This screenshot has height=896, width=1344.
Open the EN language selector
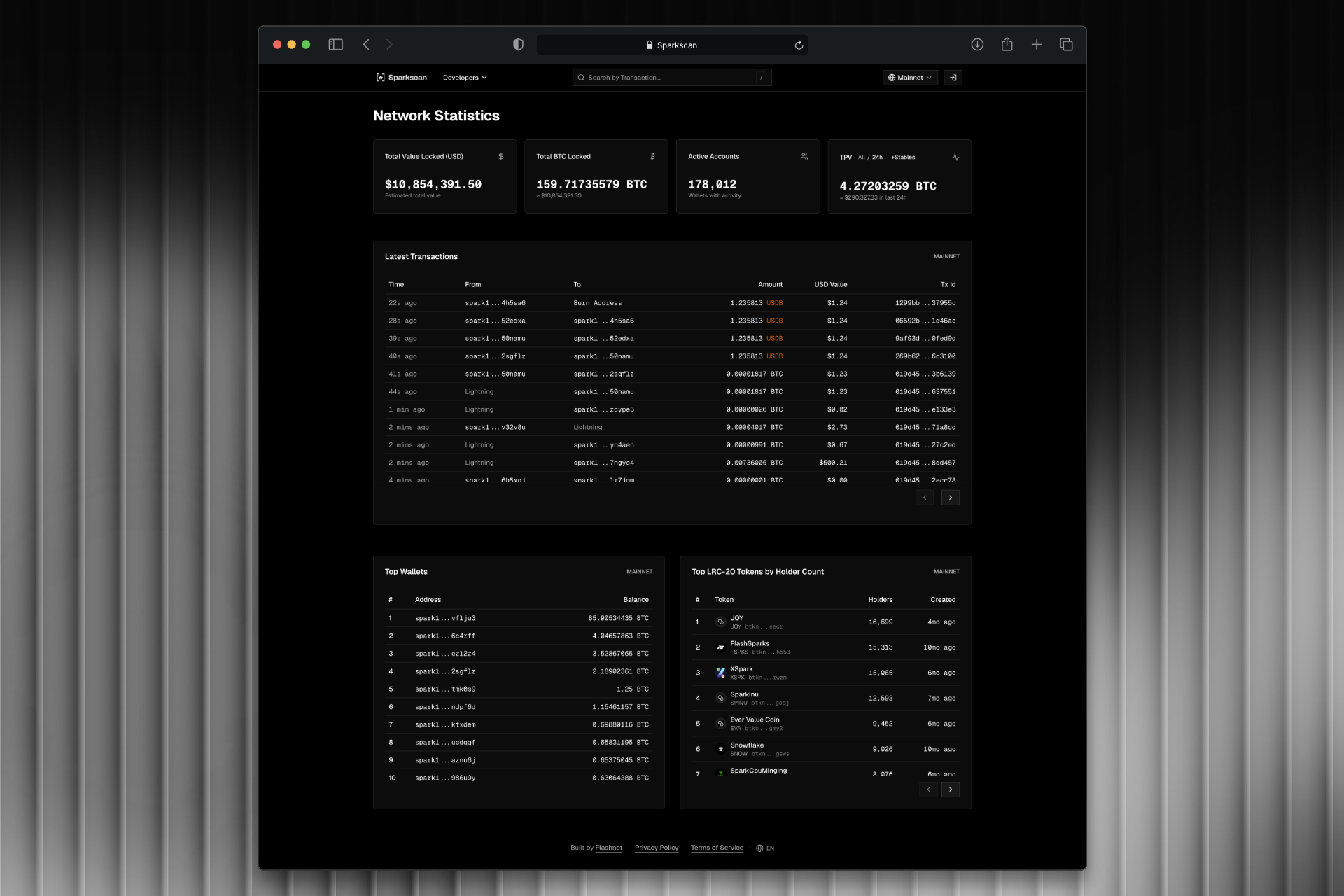click(765, 848)
